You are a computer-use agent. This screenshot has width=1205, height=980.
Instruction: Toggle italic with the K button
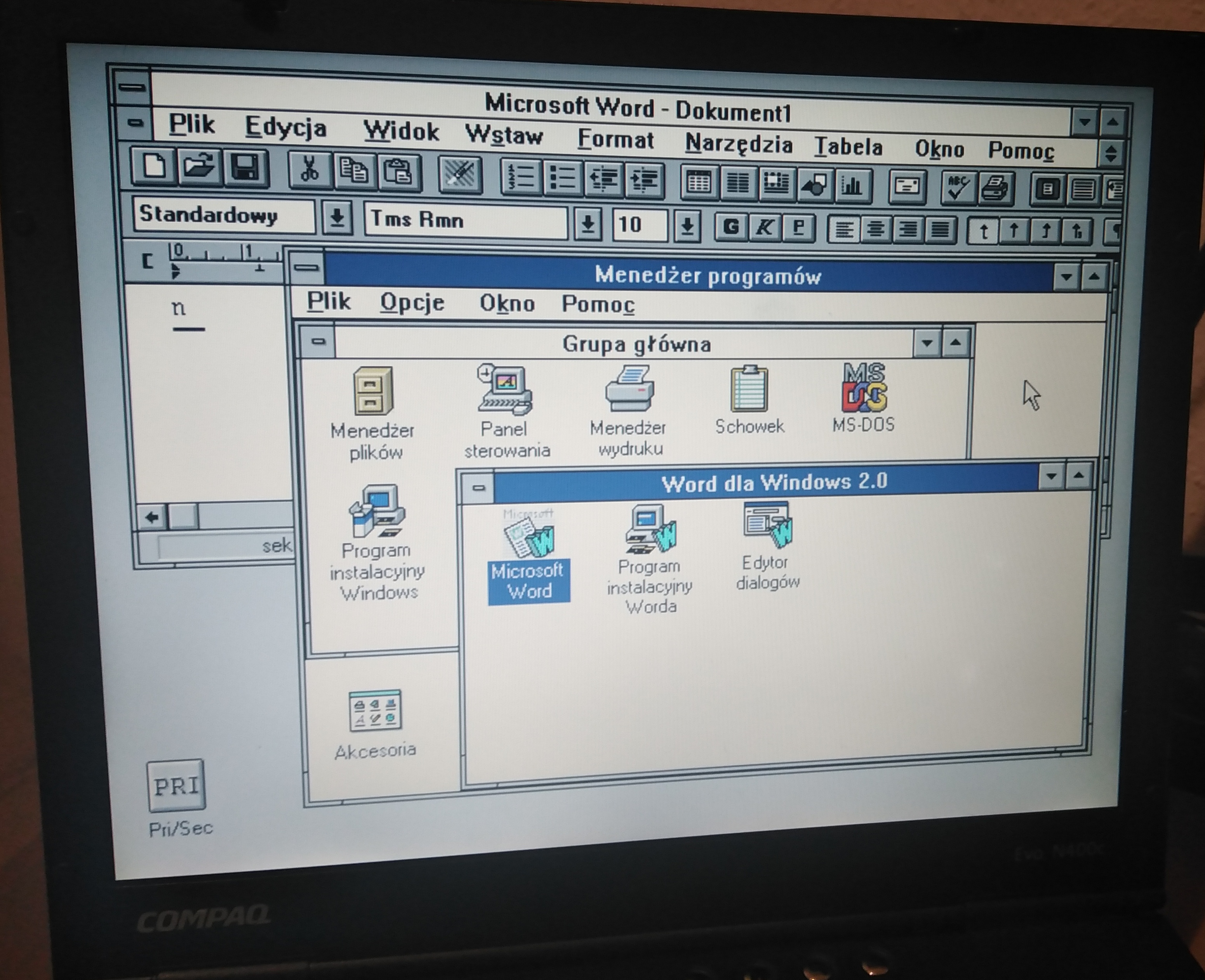click(x=765, y=228)
